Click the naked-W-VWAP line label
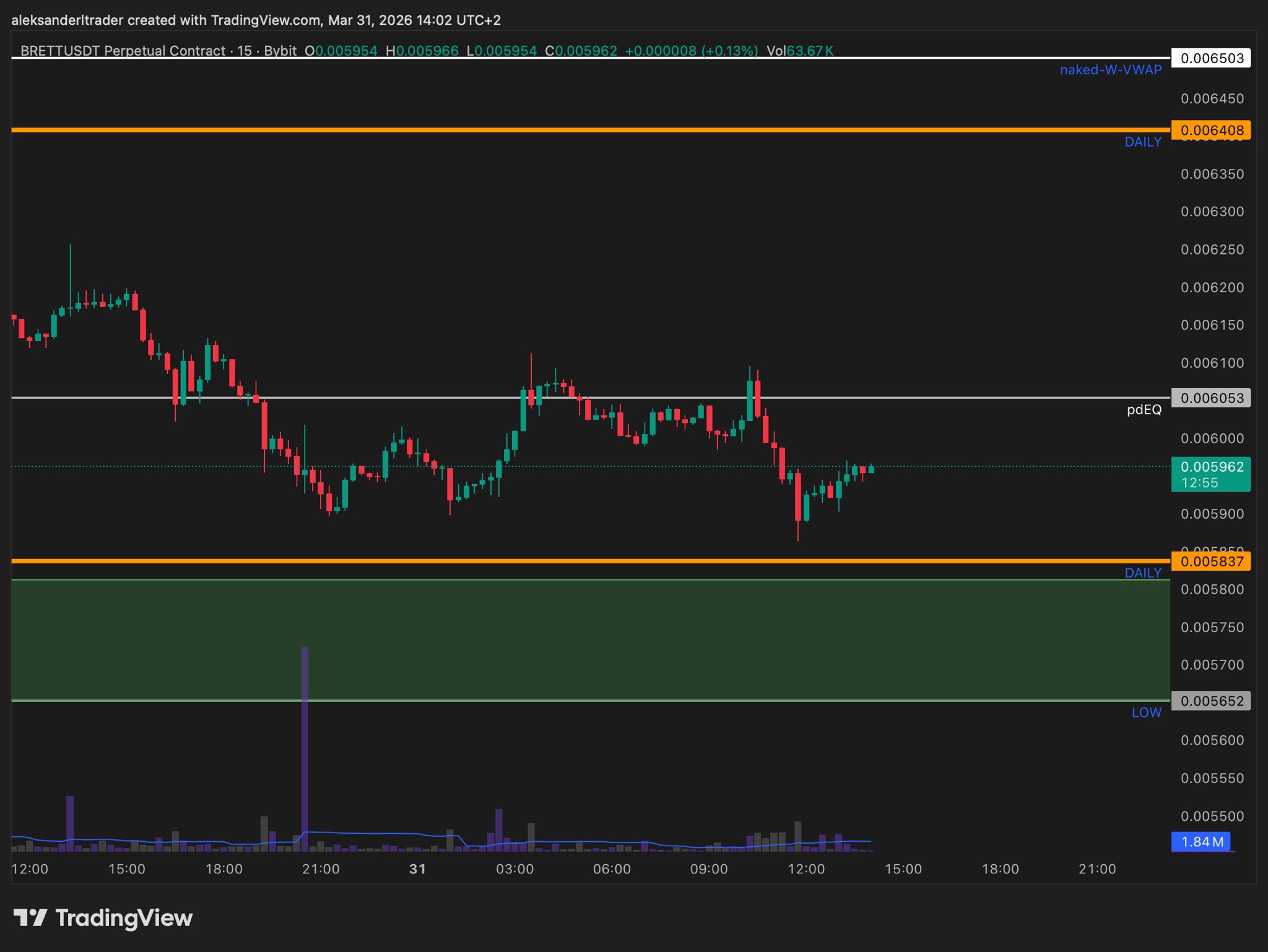The width and height of the screenshot is (1268, 952). (x=1110, y=70)
